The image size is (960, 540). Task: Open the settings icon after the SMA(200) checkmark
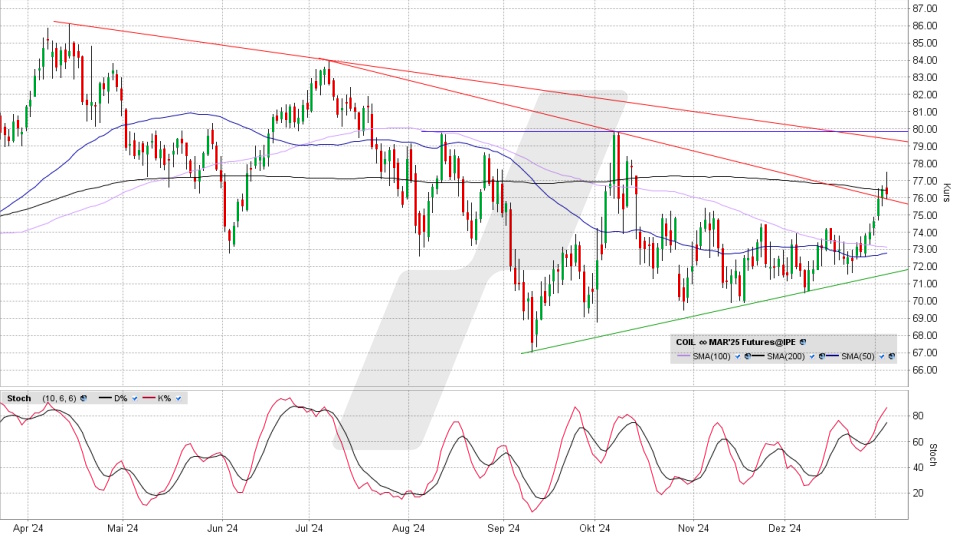coord(822,356)
